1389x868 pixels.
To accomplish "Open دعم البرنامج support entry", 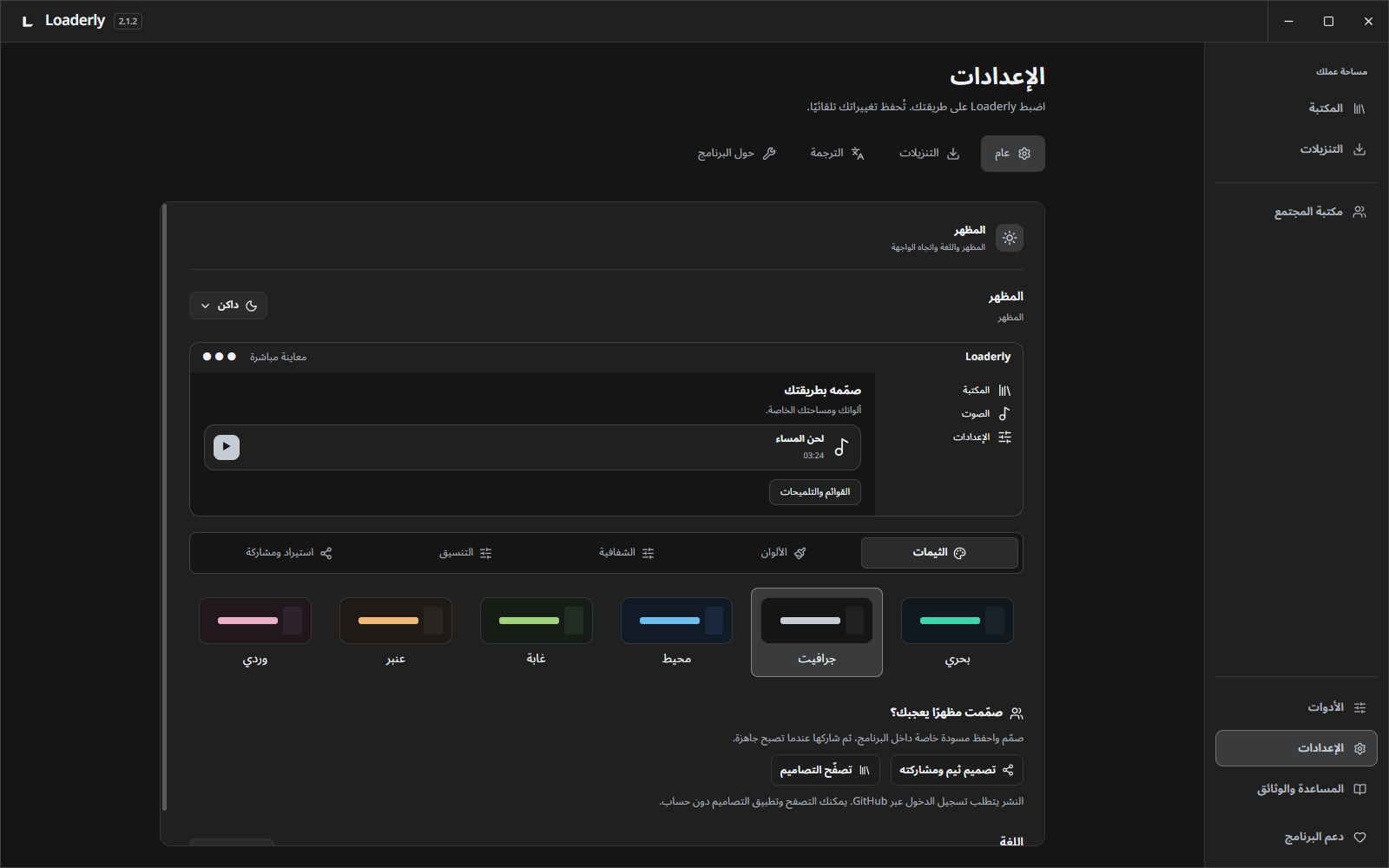I will tap(1296, 837).
